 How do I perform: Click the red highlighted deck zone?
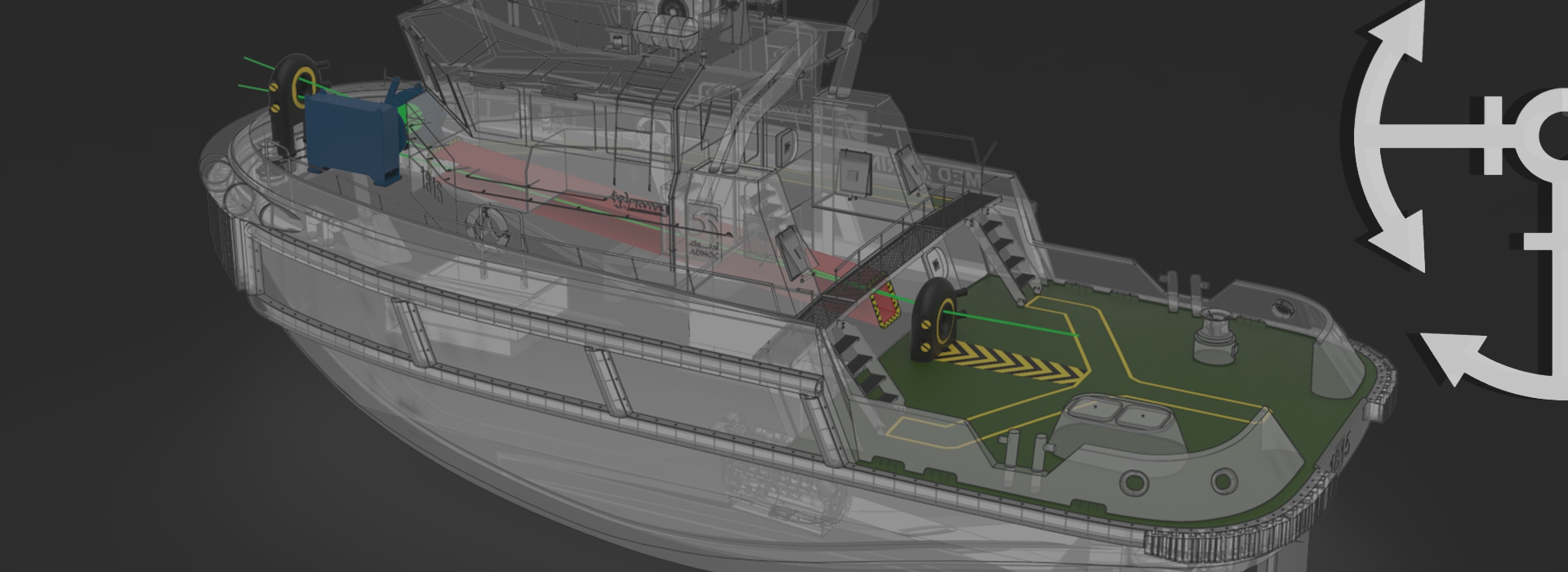[x=572, y=204]
